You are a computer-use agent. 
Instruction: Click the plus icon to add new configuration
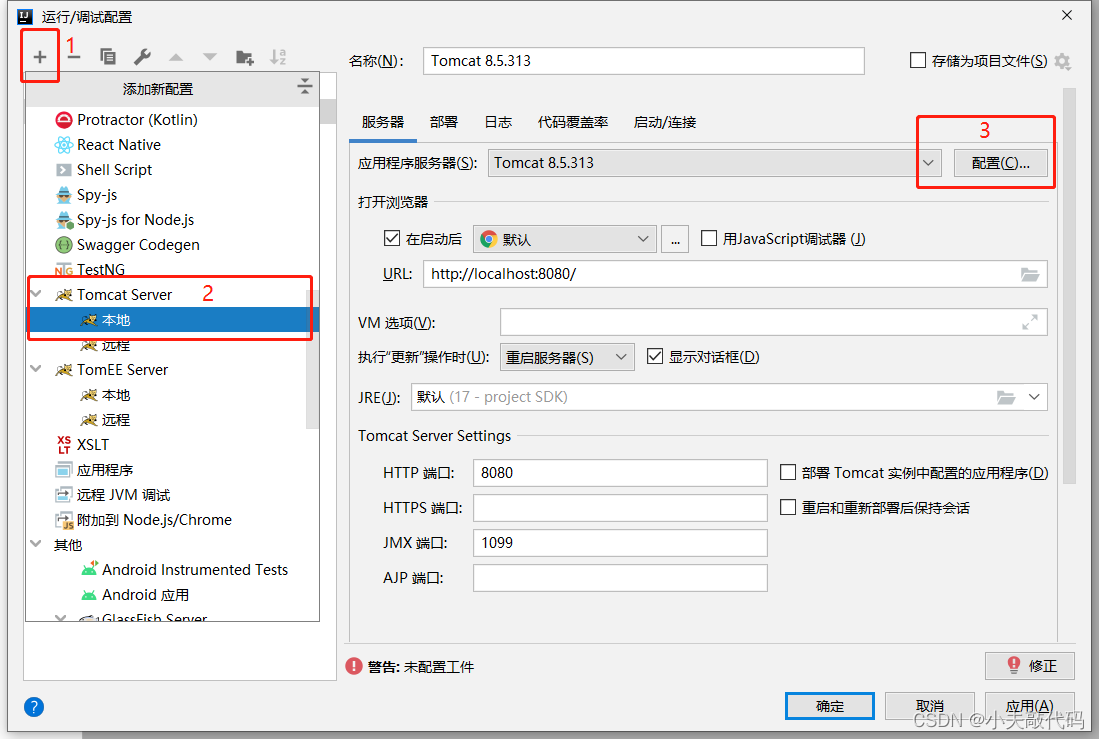pyautogui.click(x=40, y=57)
